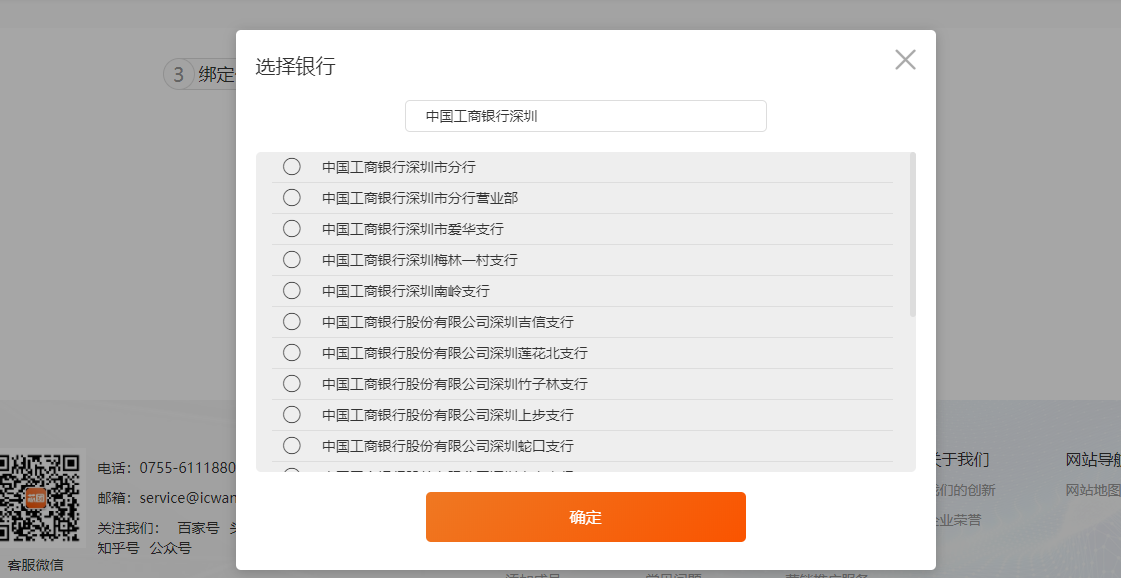Select the radio for 中国工商银行深圳市分行
Screen dimensions: 1121x578
pos(292,167)
